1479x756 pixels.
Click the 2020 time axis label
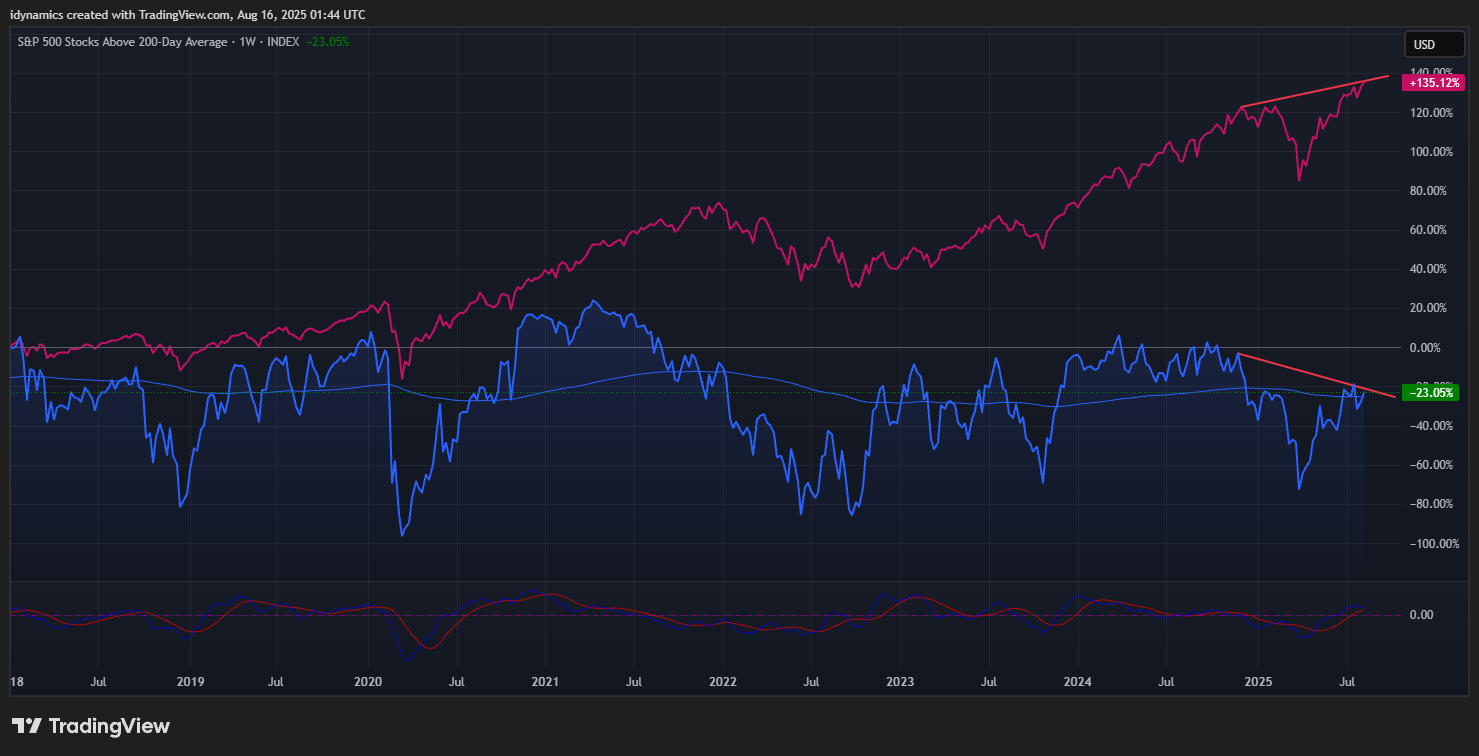pos(368,683)
